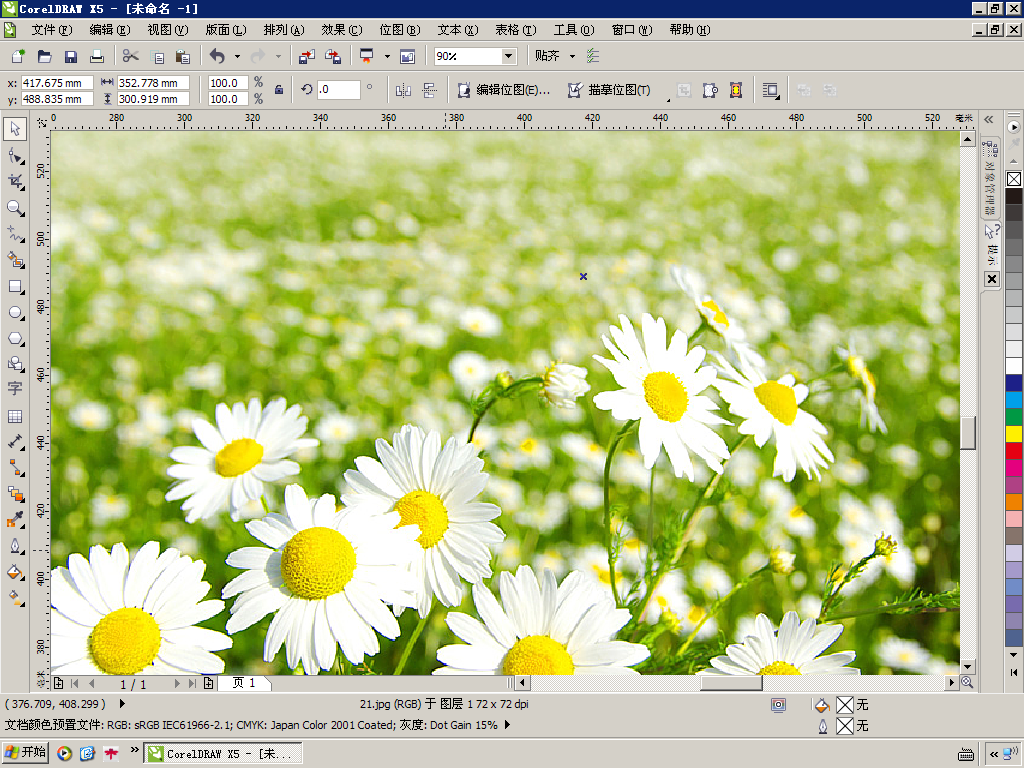Click the Save disk icon

(71, 57)
